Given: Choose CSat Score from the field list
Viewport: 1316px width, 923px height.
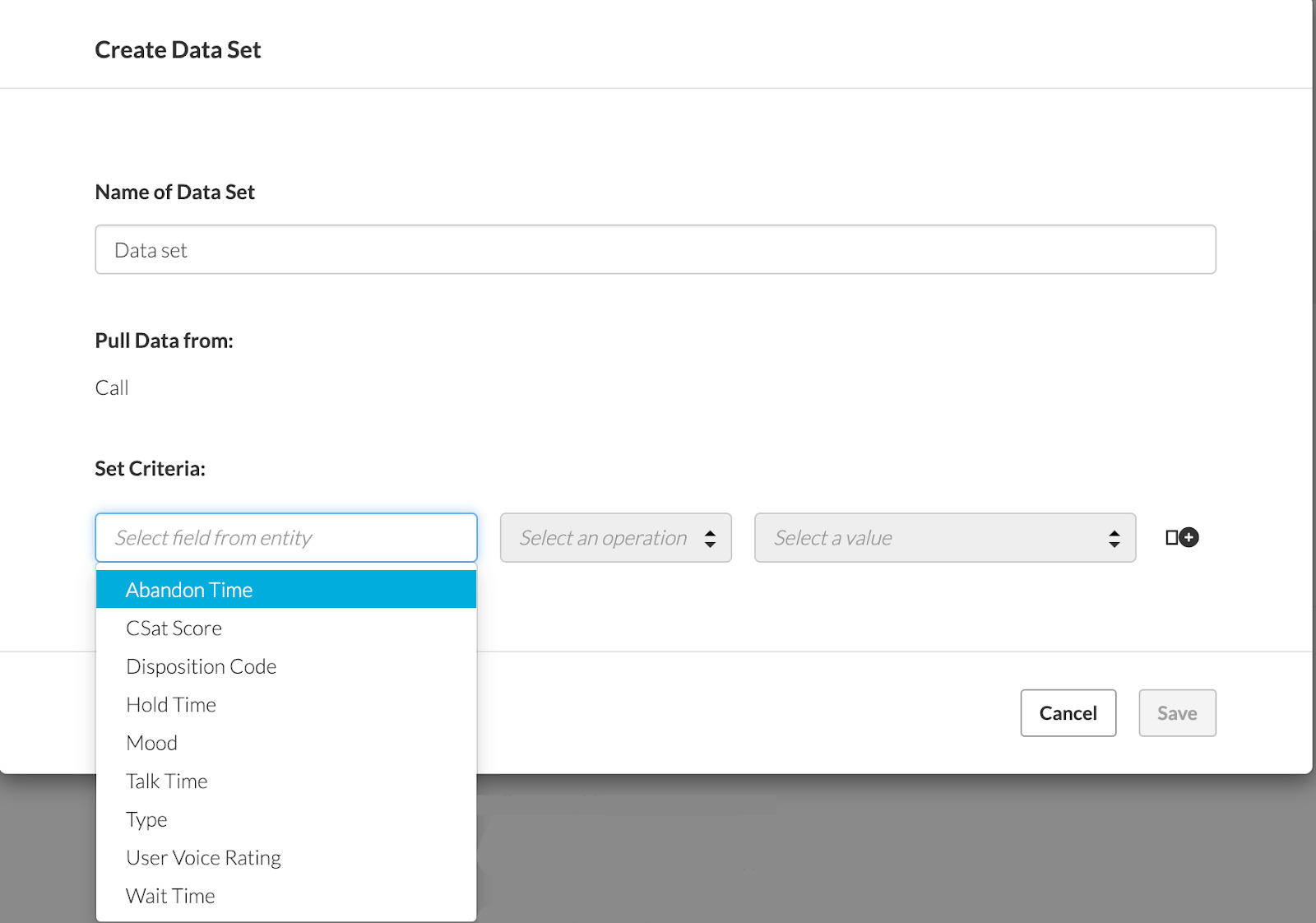Looking at the screenshot, I should [286, 628].
